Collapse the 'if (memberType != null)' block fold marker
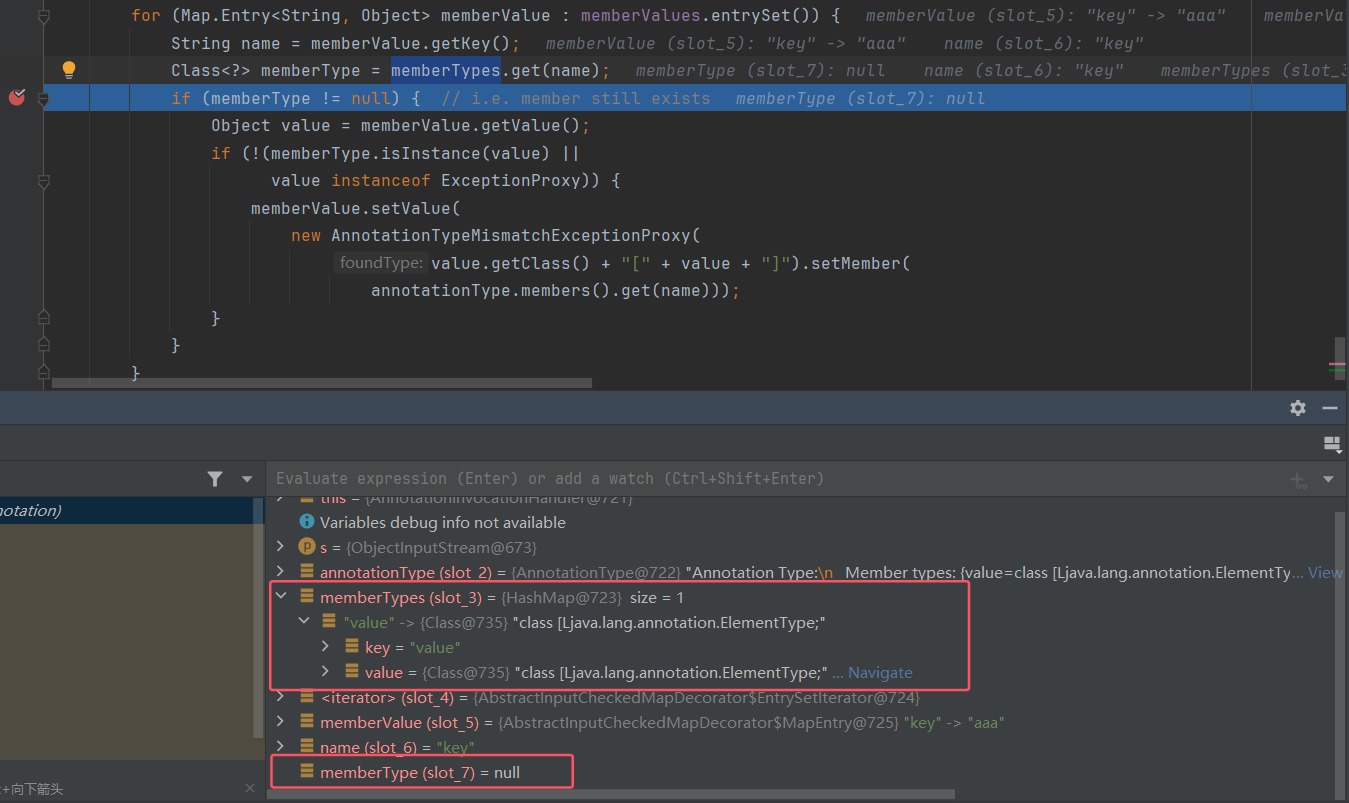Image resolution: width=1349 pixels, height=803 pixels. (x=43, y=99)
